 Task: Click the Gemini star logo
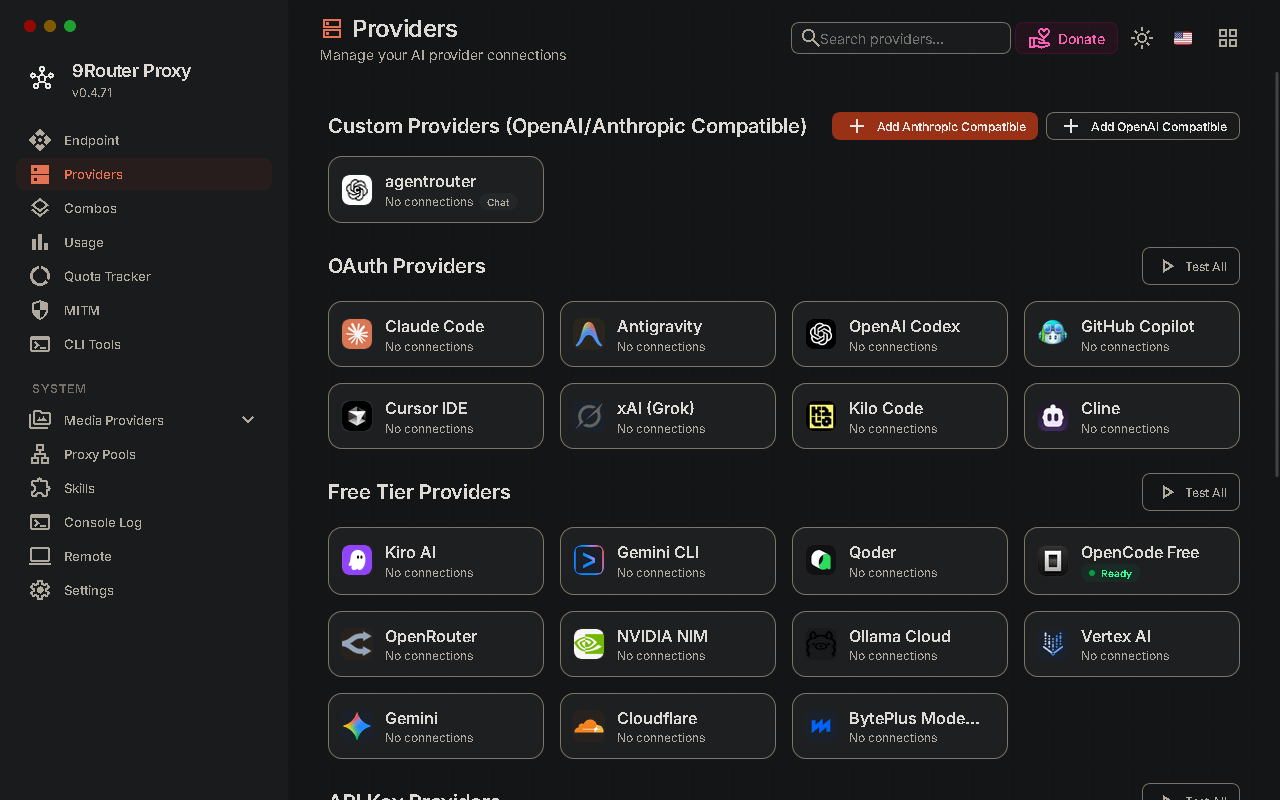(357, 726)
